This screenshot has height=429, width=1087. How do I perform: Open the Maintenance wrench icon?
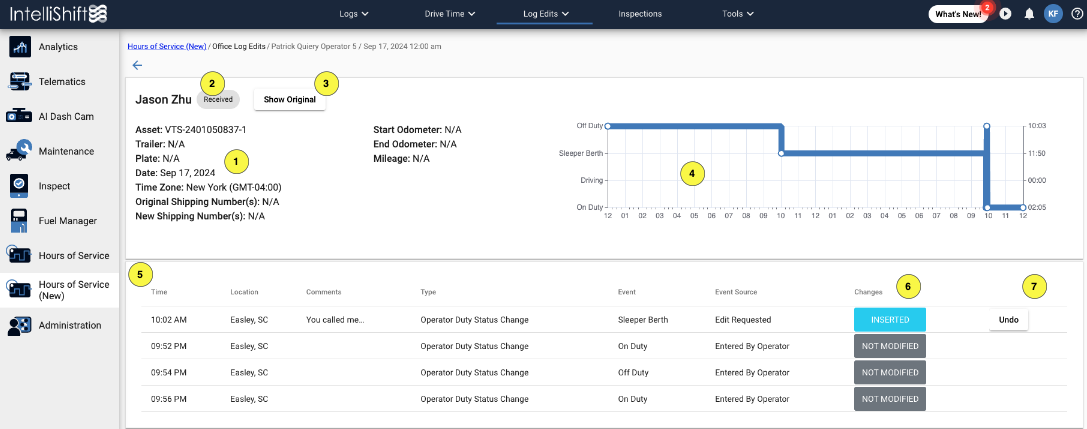click(19, 151)
